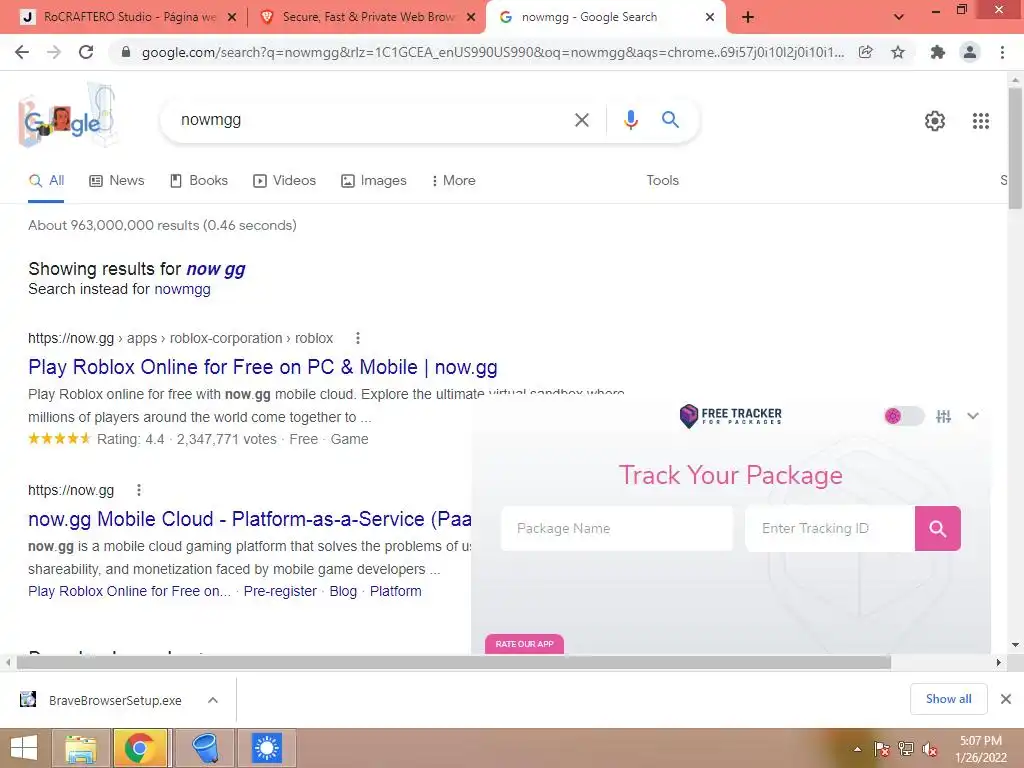This screenshot has height=768, width=1024.
Task: Expand the More search filters
Action: pos(453,180)
